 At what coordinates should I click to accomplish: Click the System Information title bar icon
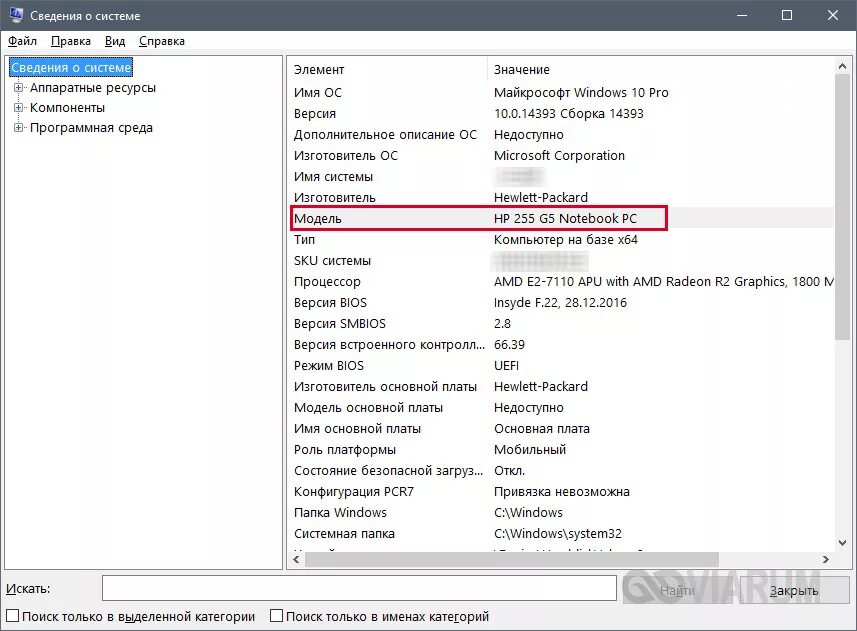tap(15, 15)
